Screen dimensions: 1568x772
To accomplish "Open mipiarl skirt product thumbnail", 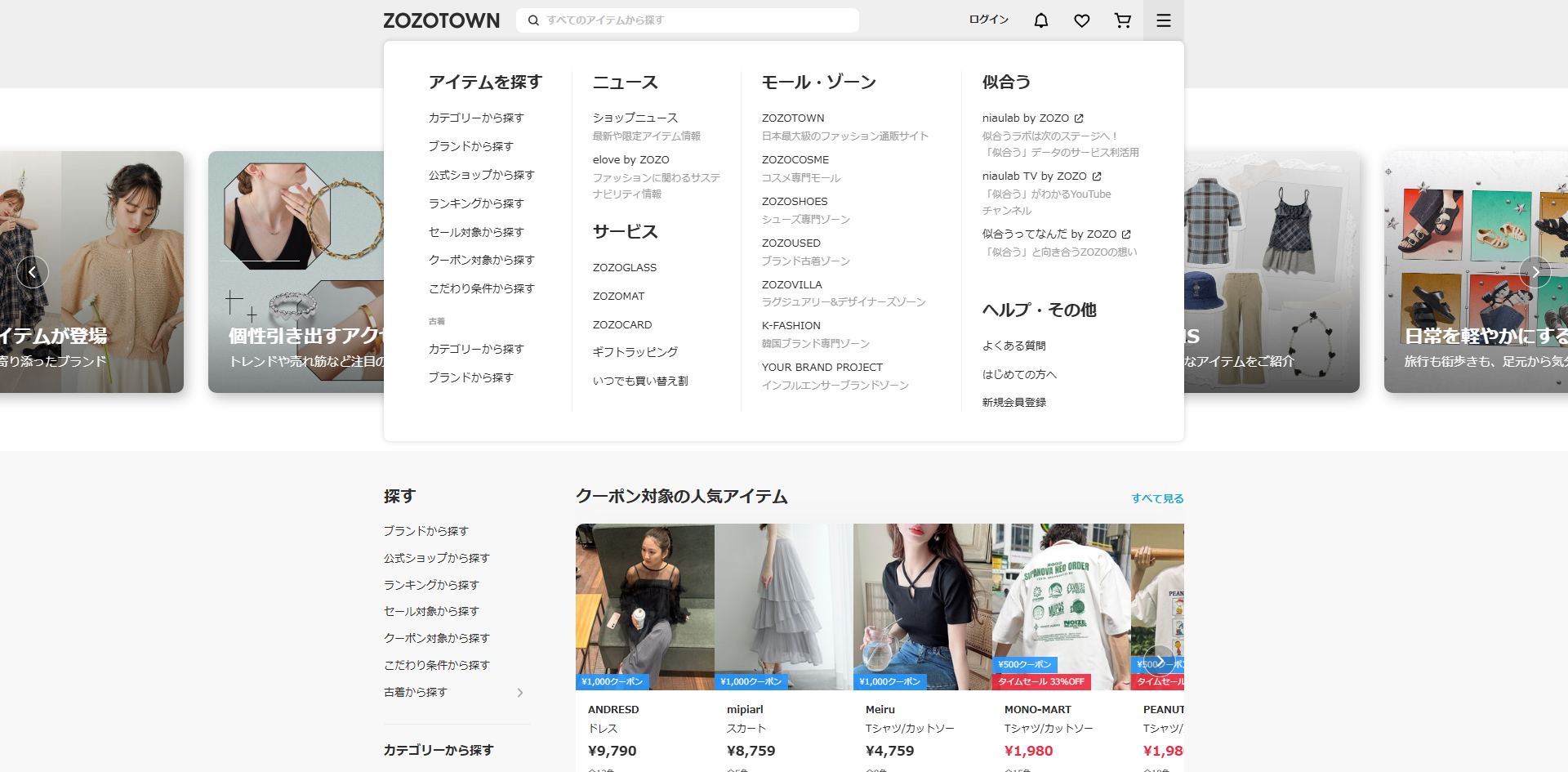I will (x=784, y=607).
